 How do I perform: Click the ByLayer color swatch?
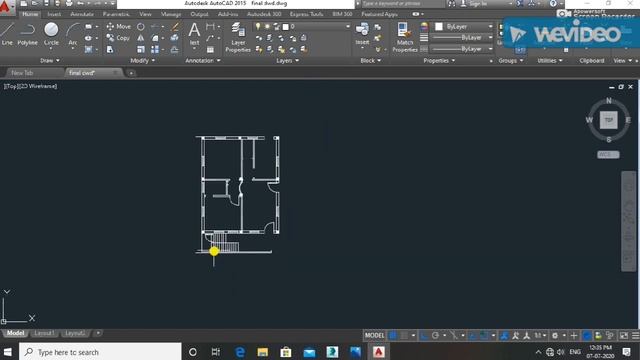tap(439, 27)
